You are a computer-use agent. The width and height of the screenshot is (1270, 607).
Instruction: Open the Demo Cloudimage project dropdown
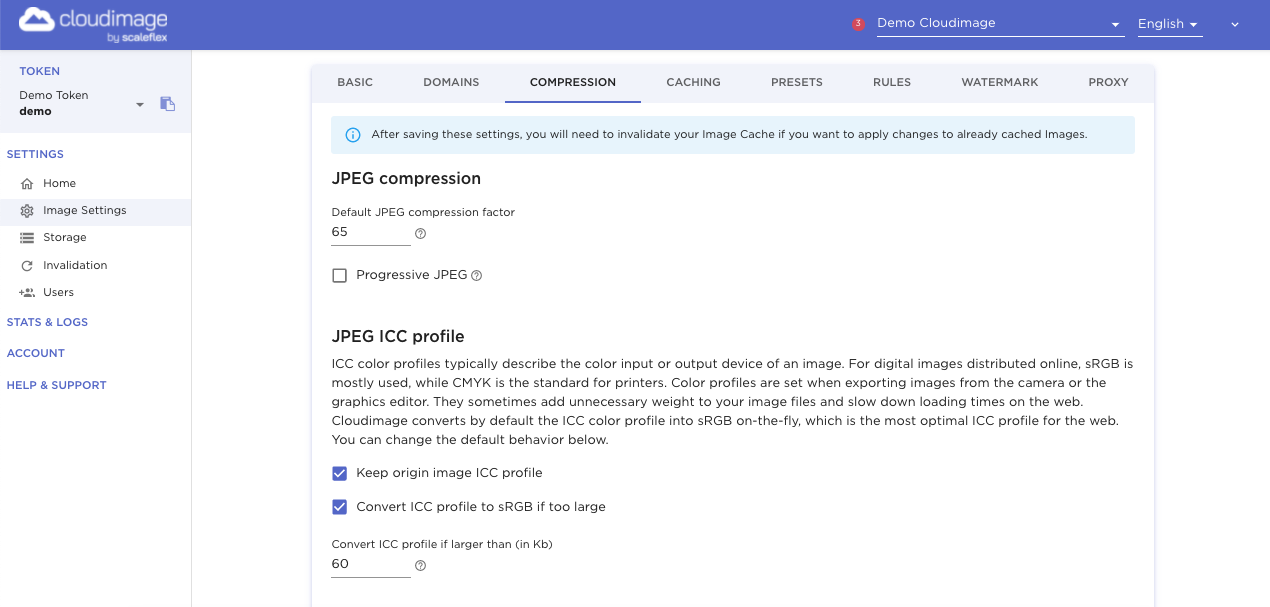pos(1000,24)
